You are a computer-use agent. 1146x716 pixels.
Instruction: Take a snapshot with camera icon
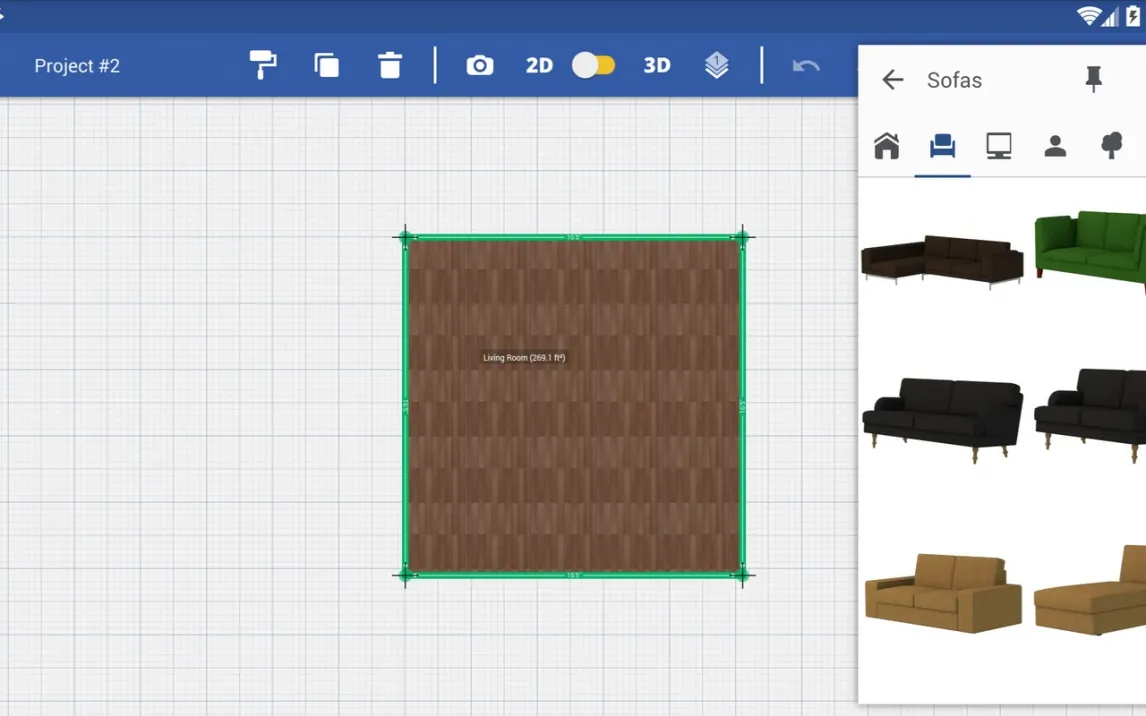pyautogui.click(x=480, y=65)
